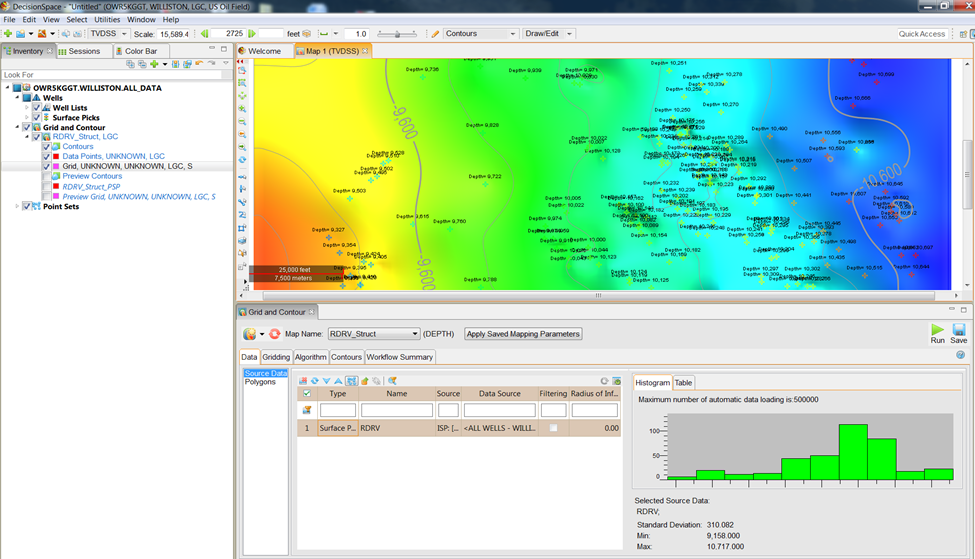Toggle the Point Sets checkbox
The height and width of the screenshot is (559, 975).
click(27, 206)
